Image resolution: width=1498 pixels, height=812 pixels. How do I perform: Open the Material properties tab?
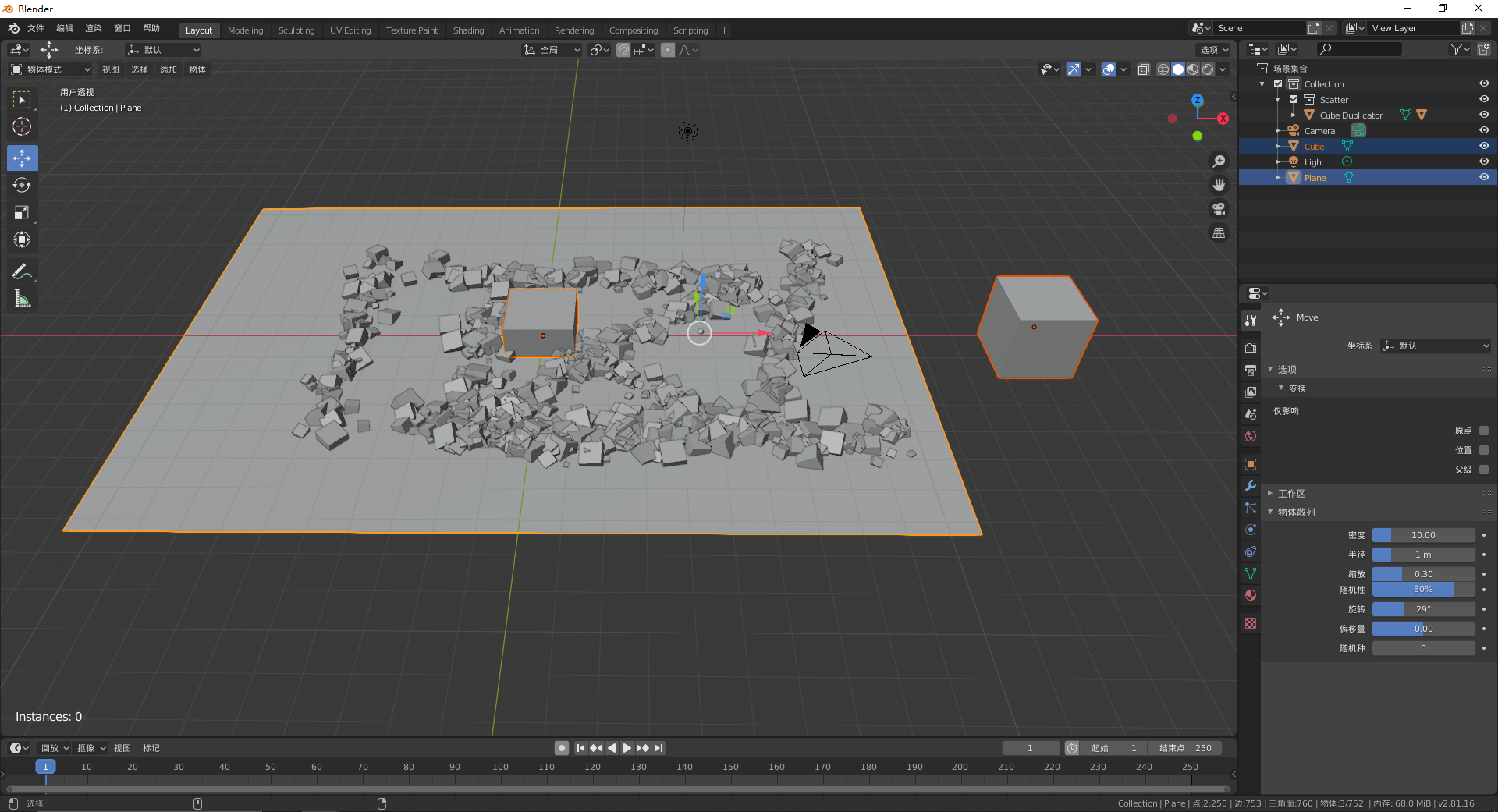(x=1251, y=595)
